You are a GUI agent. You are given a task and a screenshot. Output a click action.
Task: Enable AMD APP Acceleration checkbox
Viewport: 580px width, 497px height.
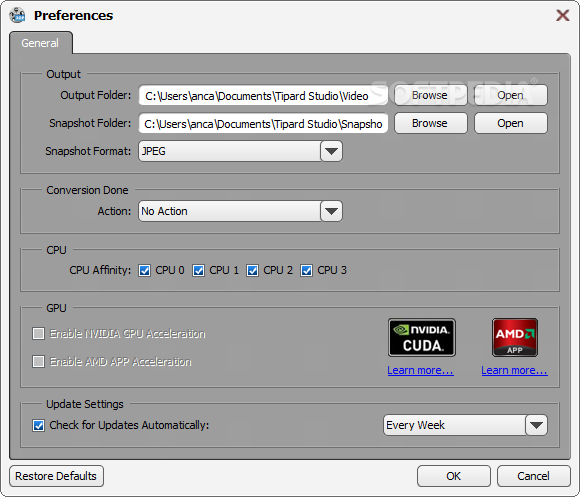click(38, 361)
